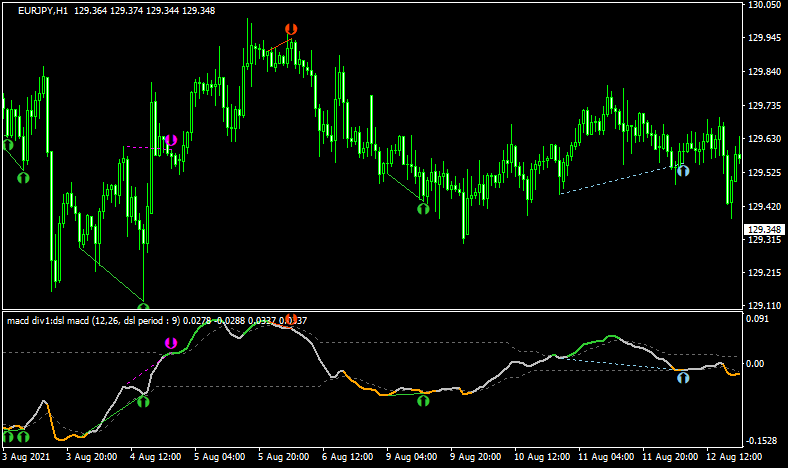Select the 11 Aug 04:00 time label
This screenshot has width=788, height=468.
coord(606,457)
